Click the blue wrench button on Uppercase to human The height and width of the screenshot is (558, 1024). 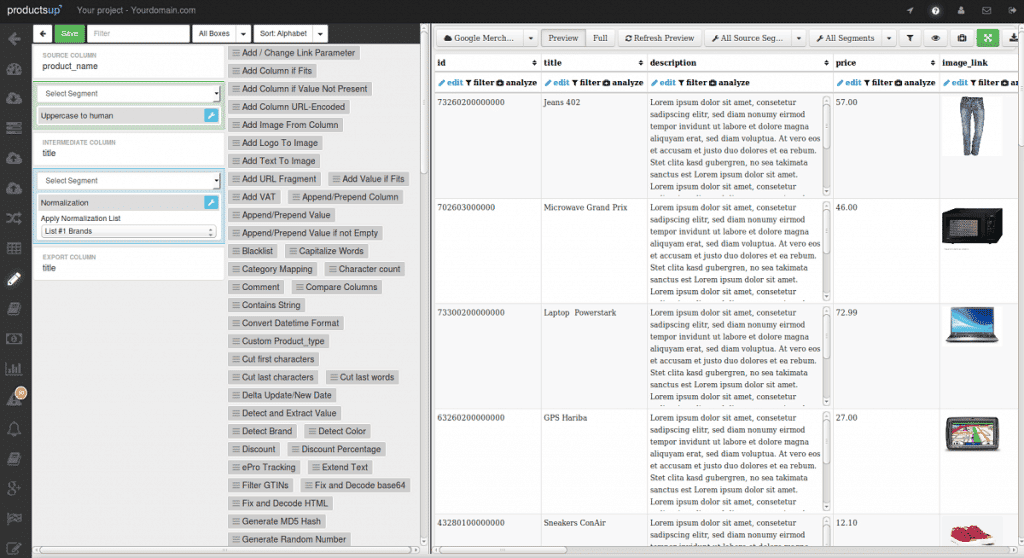[x=211, y=116]
